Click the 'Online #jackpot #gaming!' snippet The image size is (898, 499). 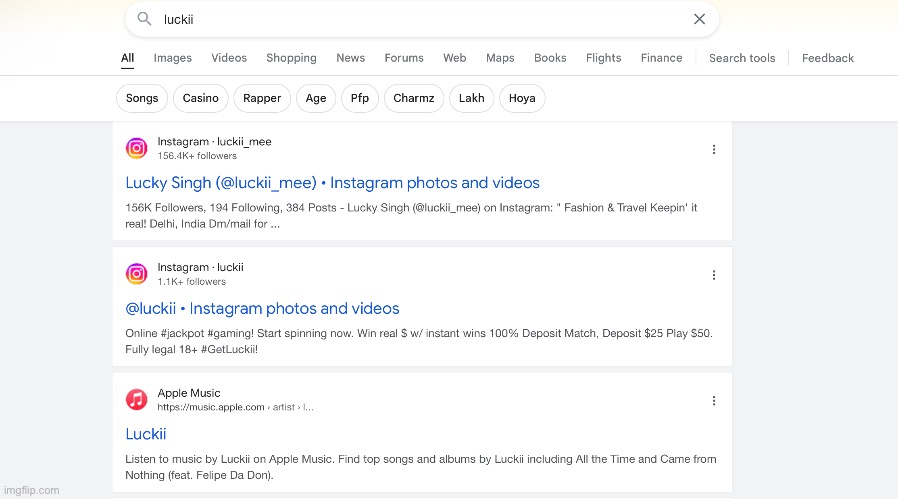[419, 341]
